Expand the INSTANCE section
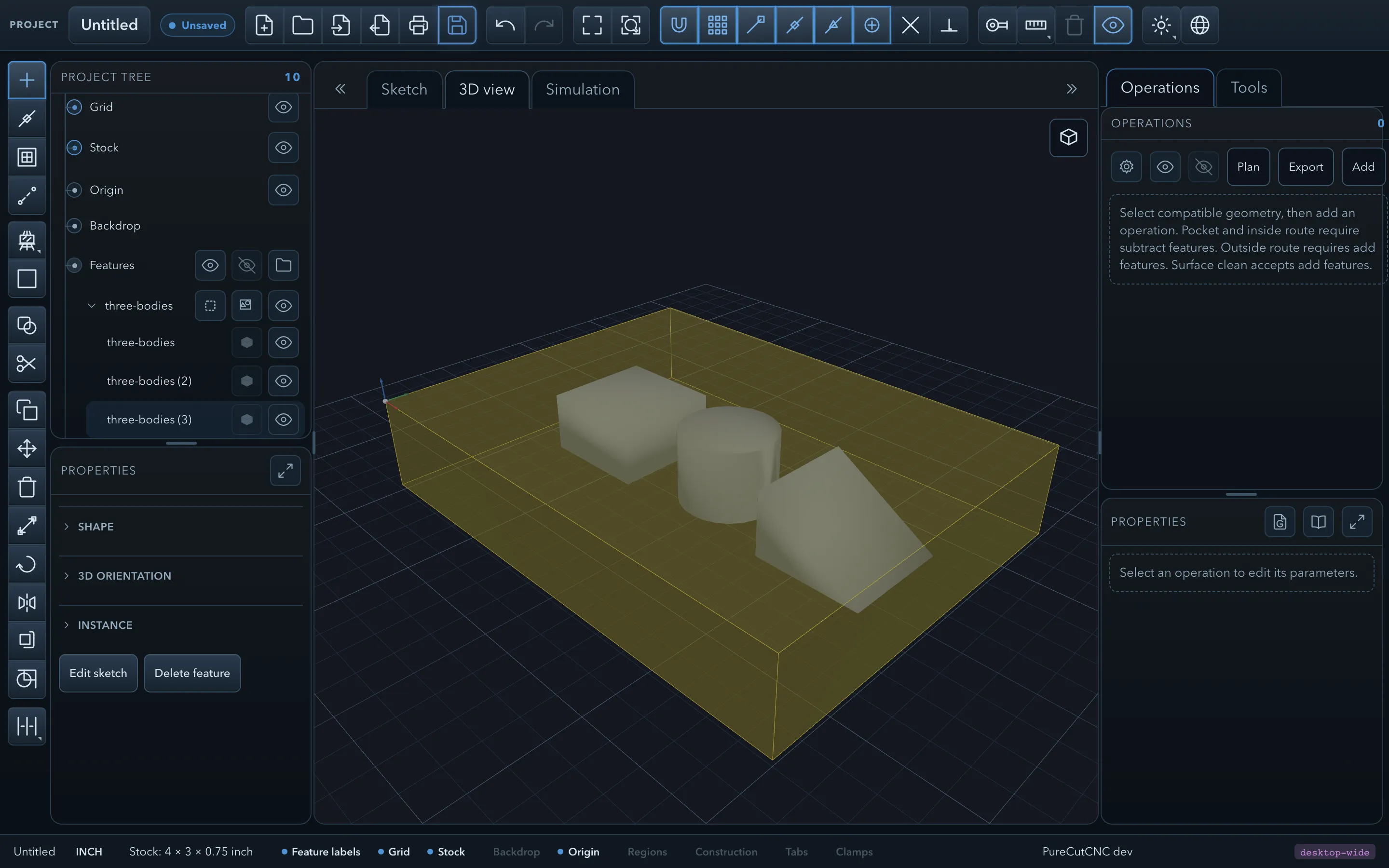This screenshot has width=1389, height=868. (181, 625)
